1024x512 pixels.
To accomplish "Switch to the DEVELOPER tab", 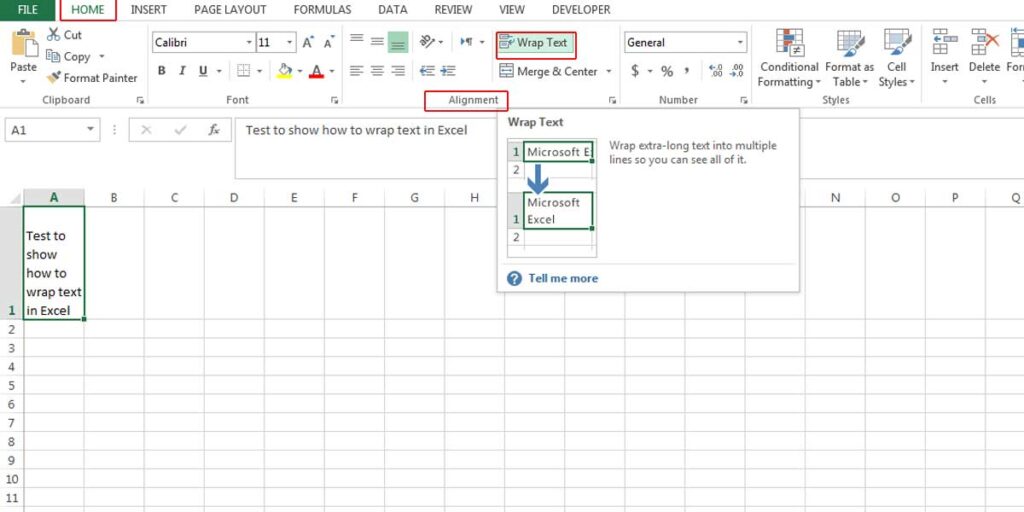I will coord(581,10).
